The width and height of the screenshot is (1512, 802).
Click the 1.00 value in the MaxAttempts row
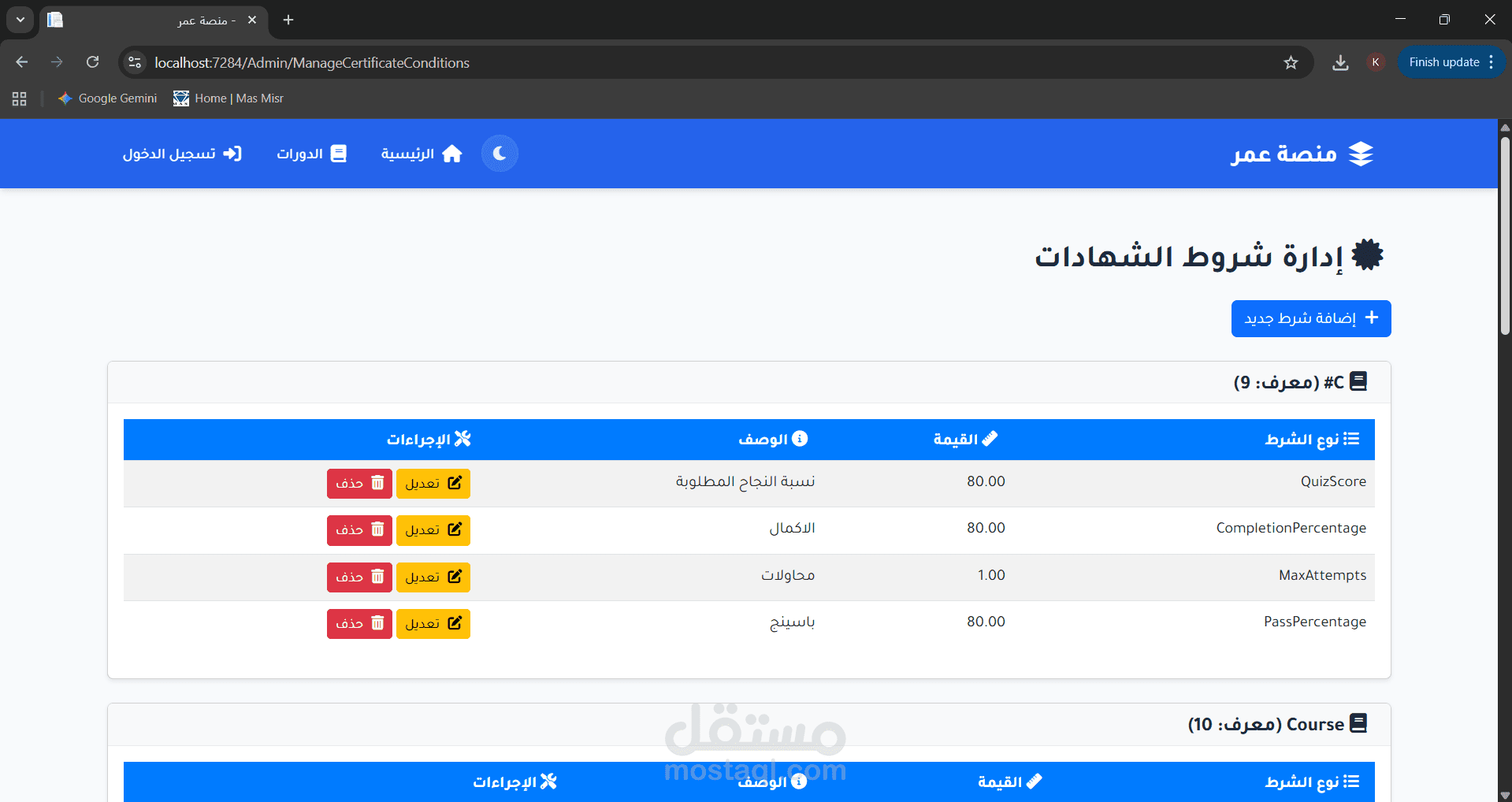point(991,575)
